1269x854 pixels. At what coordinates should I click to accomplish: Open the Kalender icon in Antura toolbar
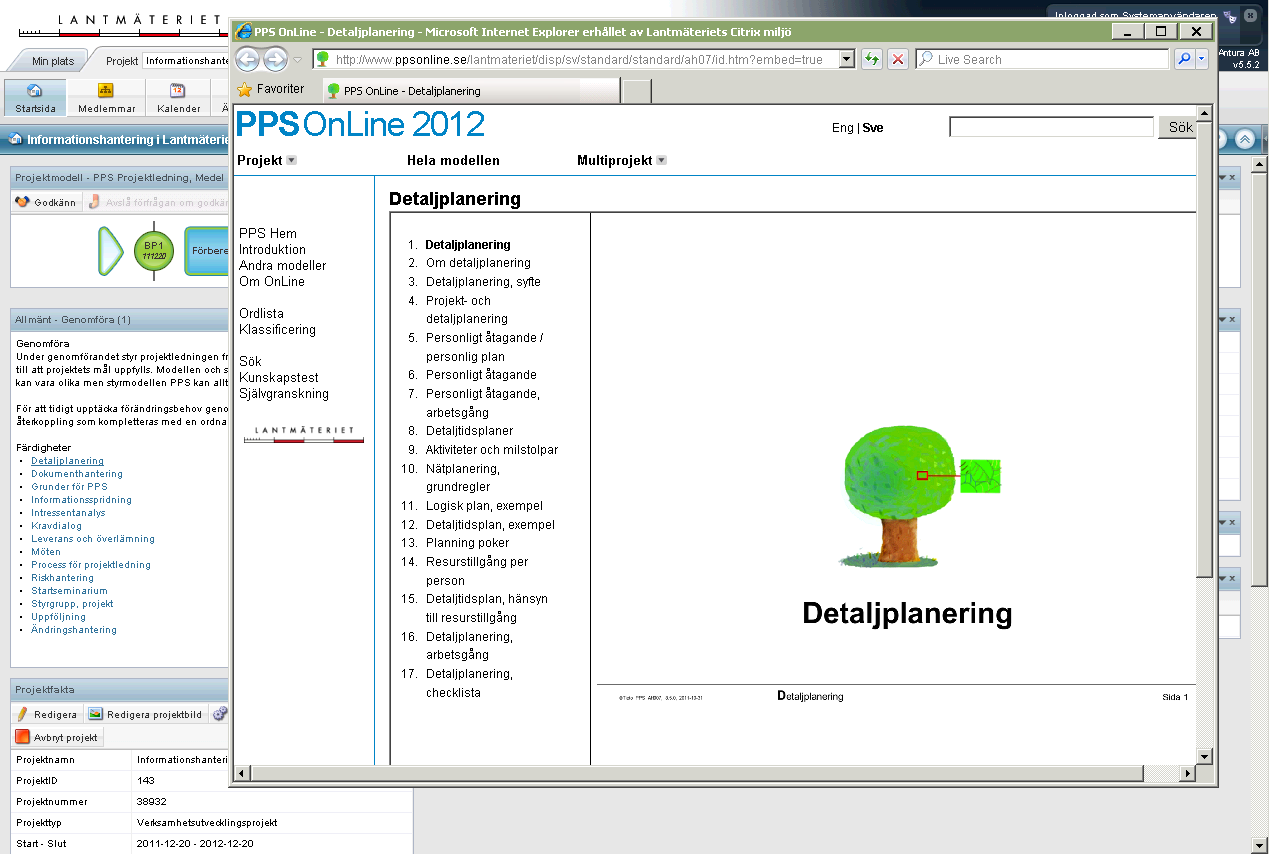(177, 91)
